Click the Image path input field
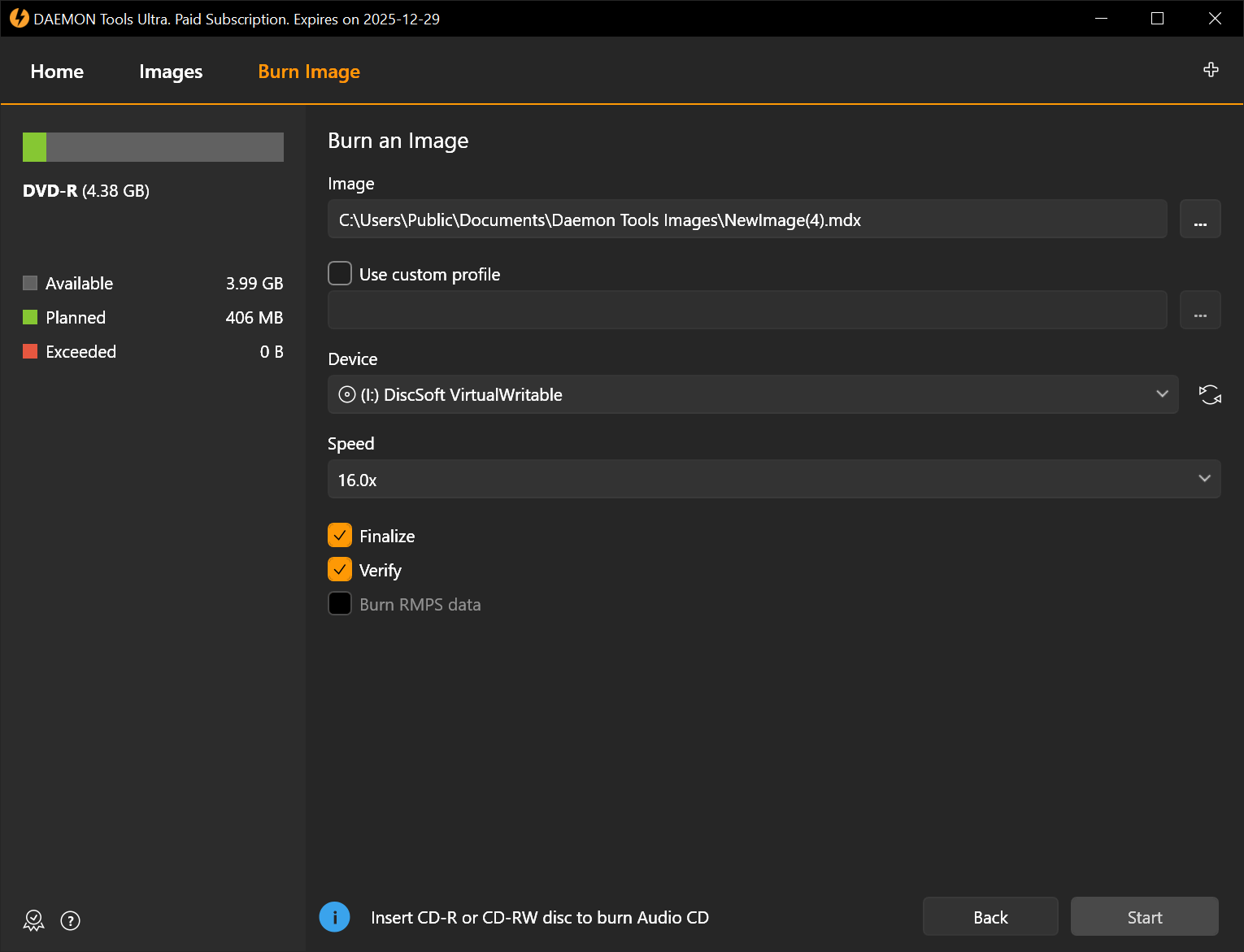1244x952 pixels. tap(746, 220)
